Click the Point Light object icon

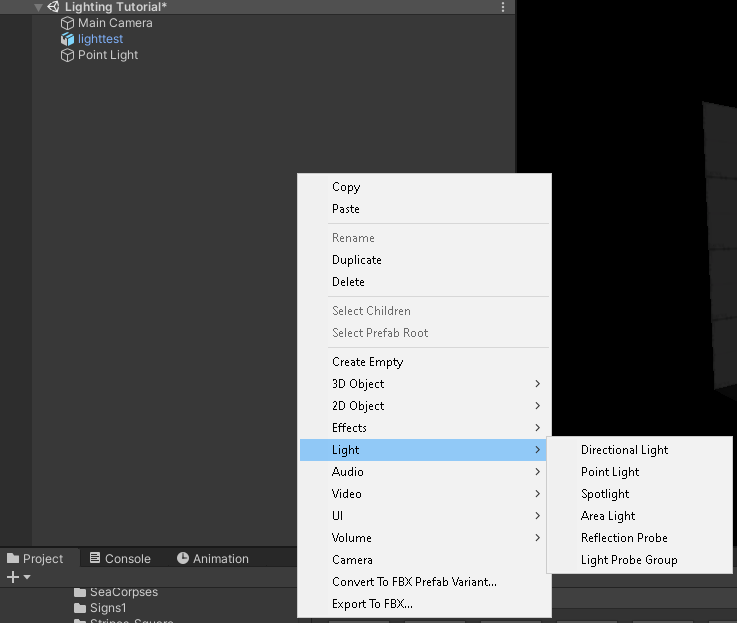click(67, 55)
